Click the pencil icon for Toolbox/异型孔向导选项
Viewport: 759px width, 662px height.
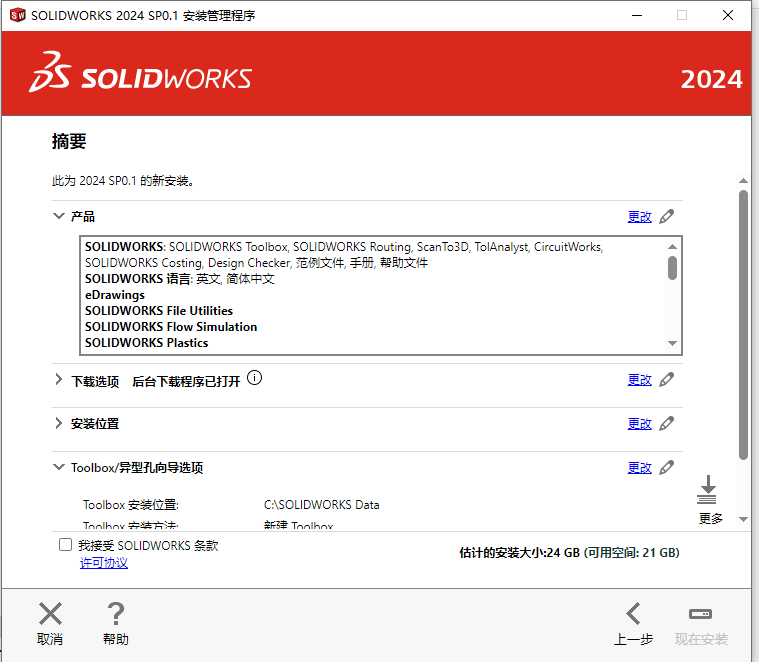coord(667,467)
